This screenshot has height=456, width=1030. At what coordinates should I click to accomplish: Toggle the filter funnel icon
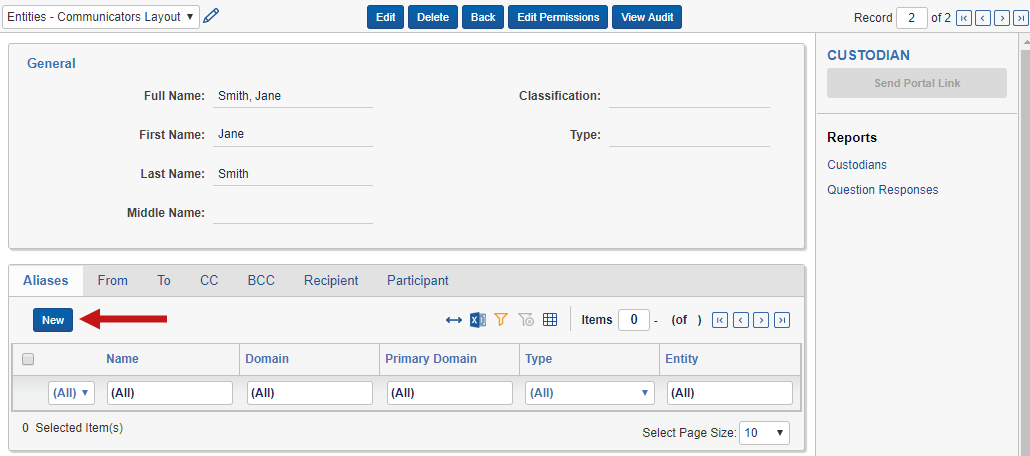(501, 320)
